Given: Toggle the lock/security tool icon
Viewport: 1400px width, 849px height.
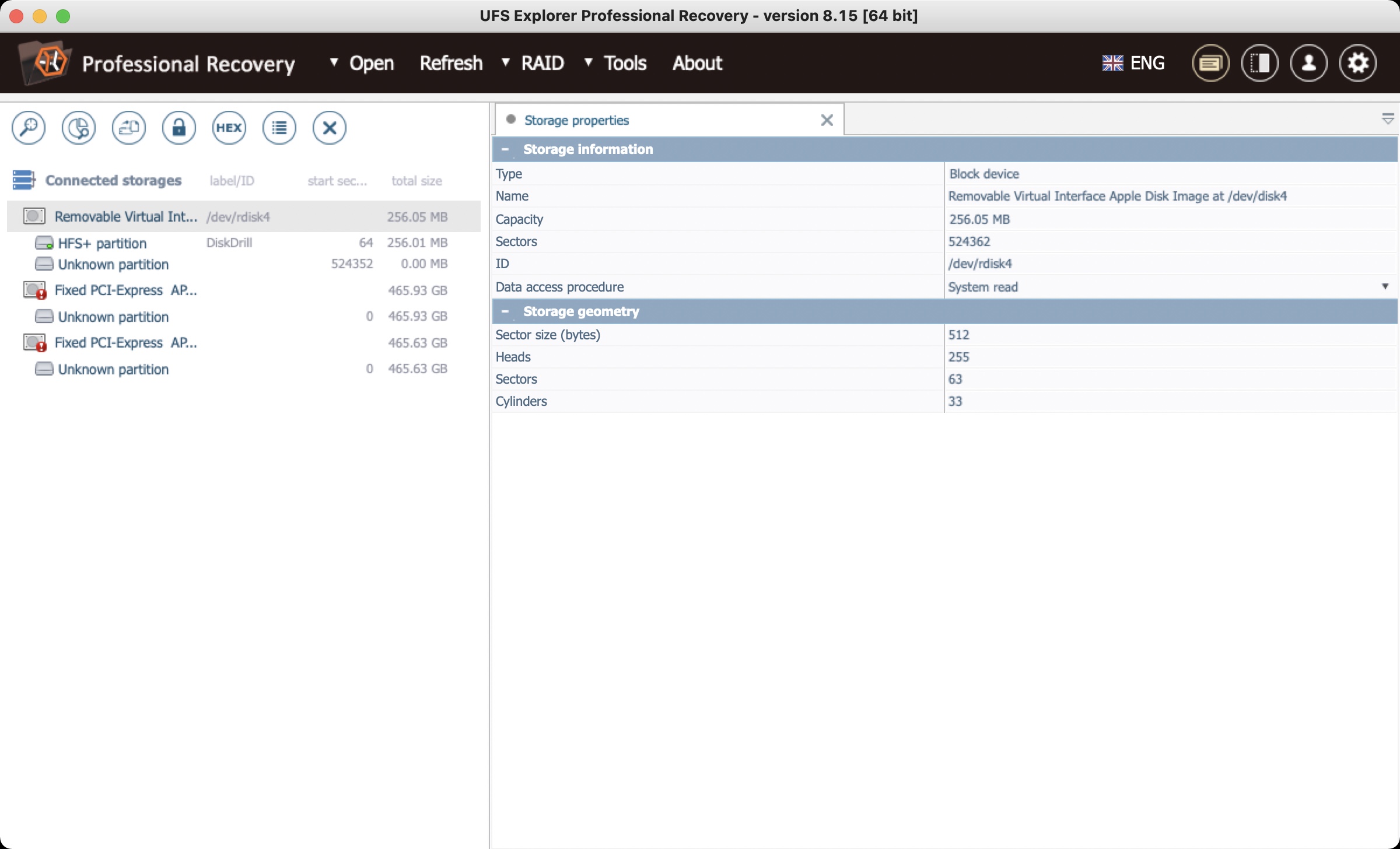Looking at the screenshot, I should click(177, 127).
